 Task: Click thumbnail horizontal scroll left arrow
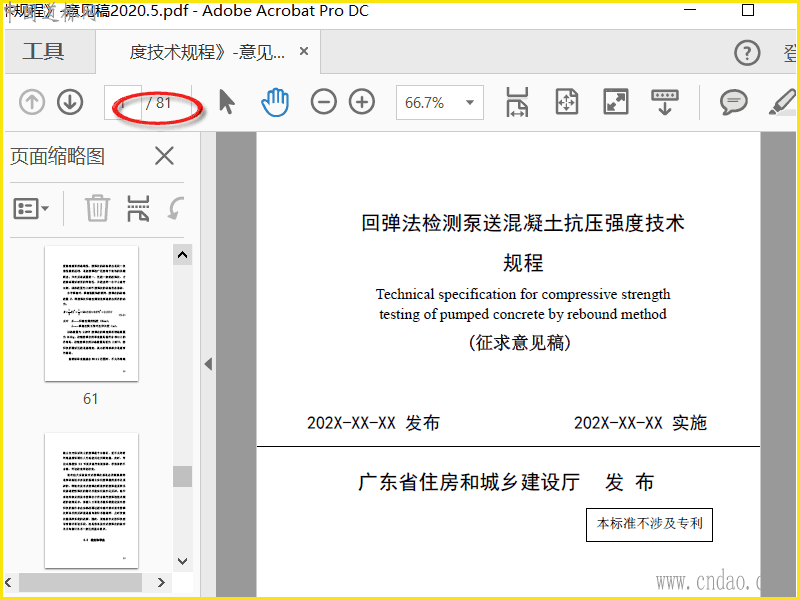(9, 582)
